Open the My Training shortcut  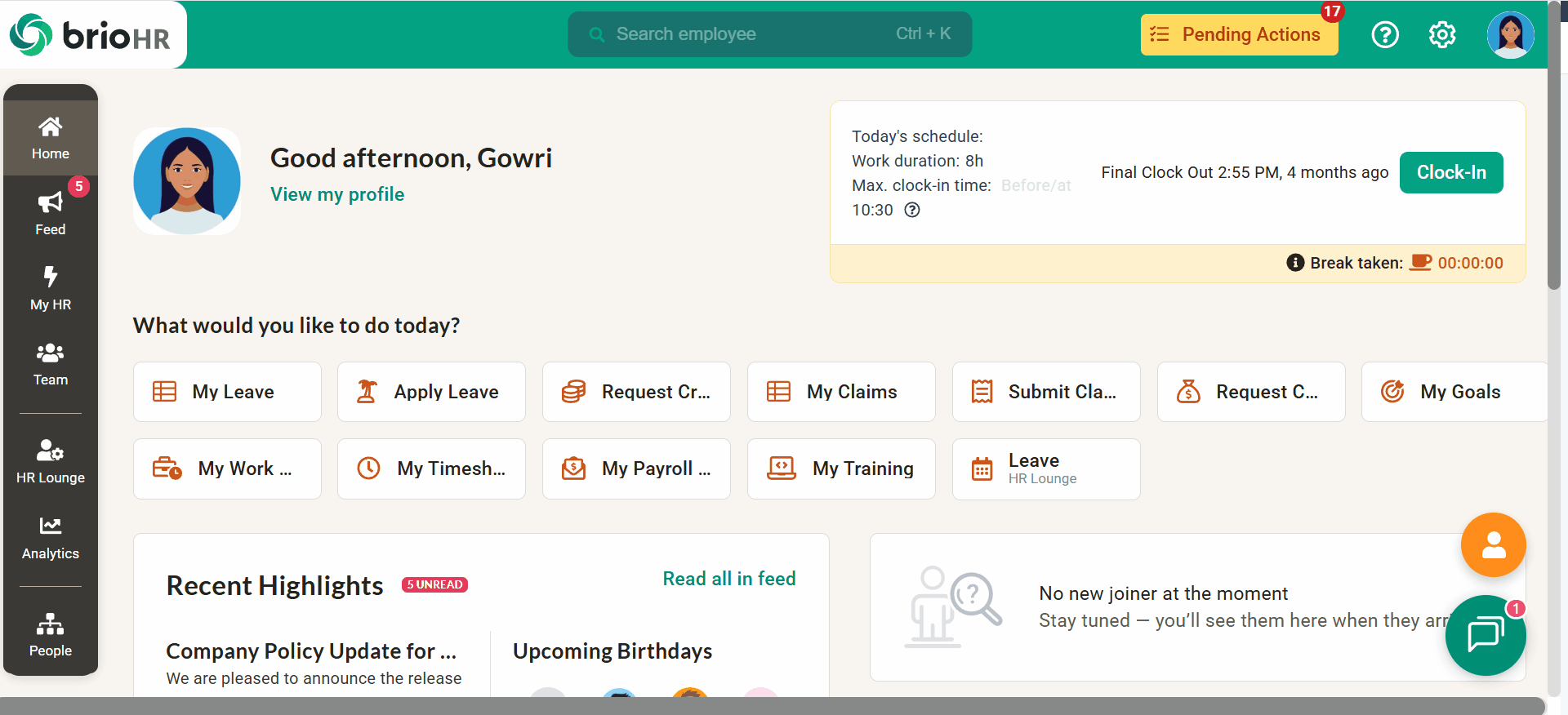click(x=841, y=469)
